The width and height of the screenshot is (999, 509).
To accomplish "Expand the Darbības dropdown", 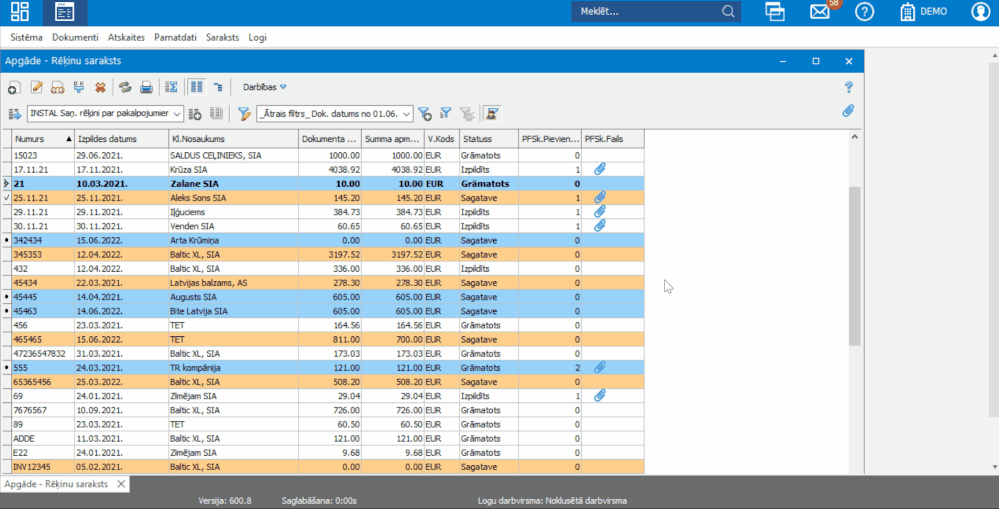I will click(x=264, y=88).
